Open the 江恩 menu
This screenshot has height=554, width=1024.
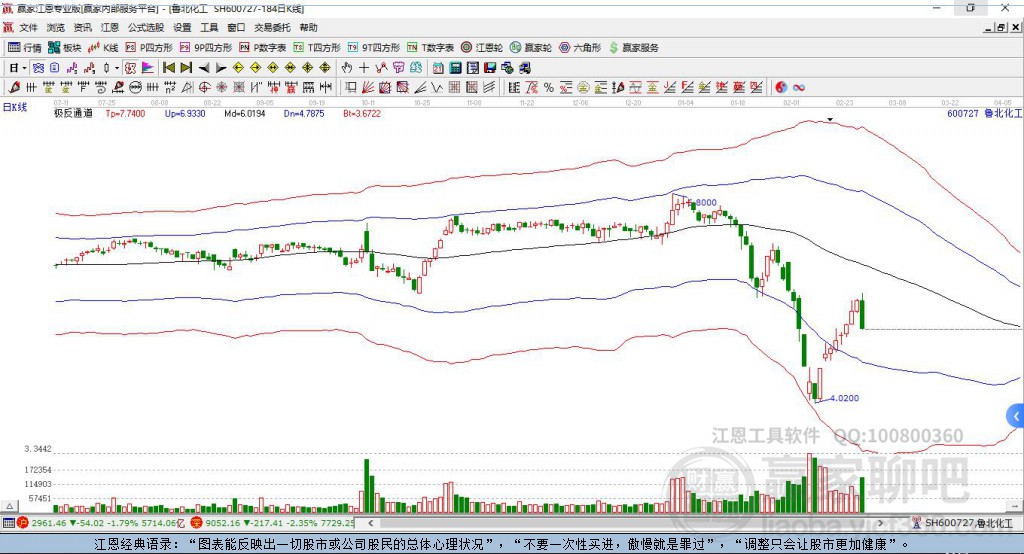(110, 27)
